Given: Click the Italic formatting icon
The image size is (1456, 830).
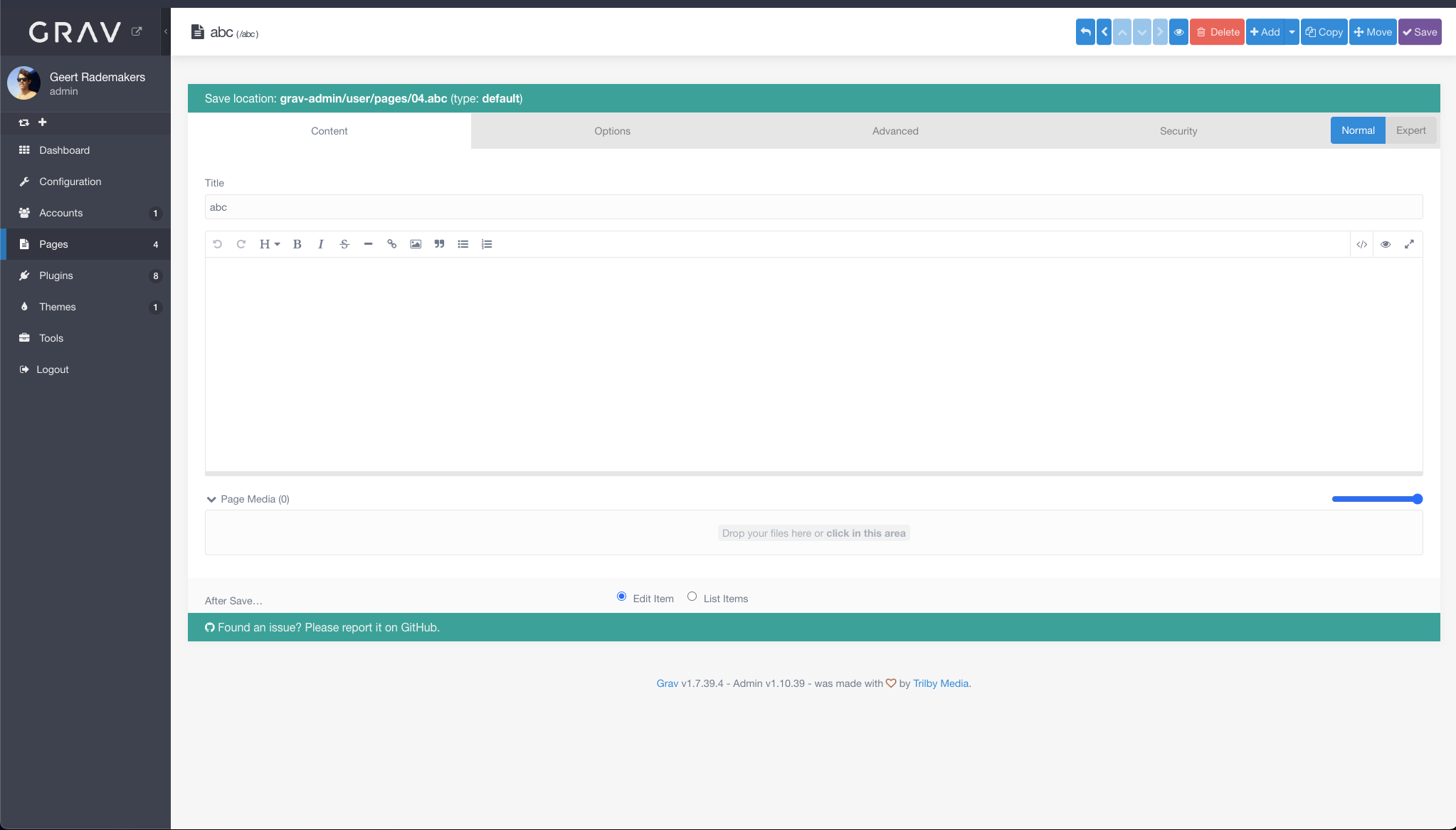Looking at the screenshot, I should pos(321,244).
